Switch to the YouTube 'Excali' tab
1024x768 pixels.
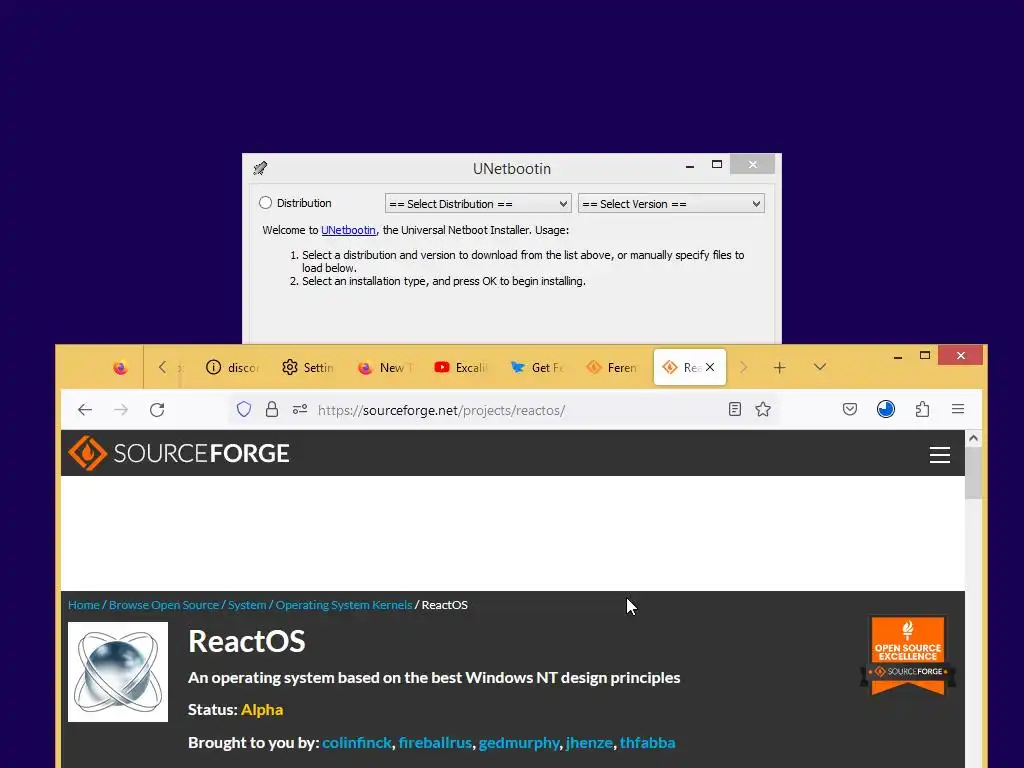(461, 368)
